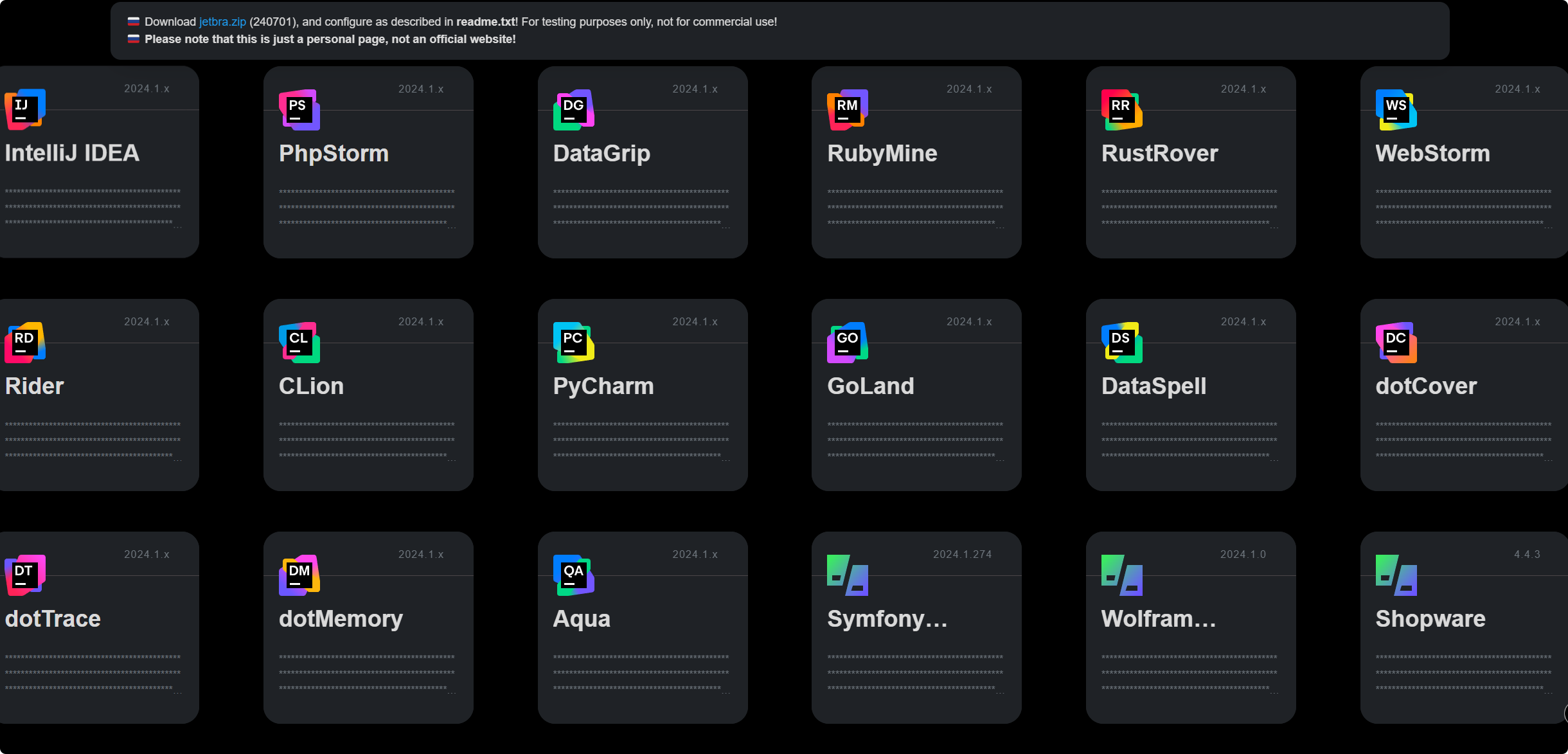1568x754 pixels.
Task: Click the GoLand GO logo icon
Action: click(x=848, y=343)
